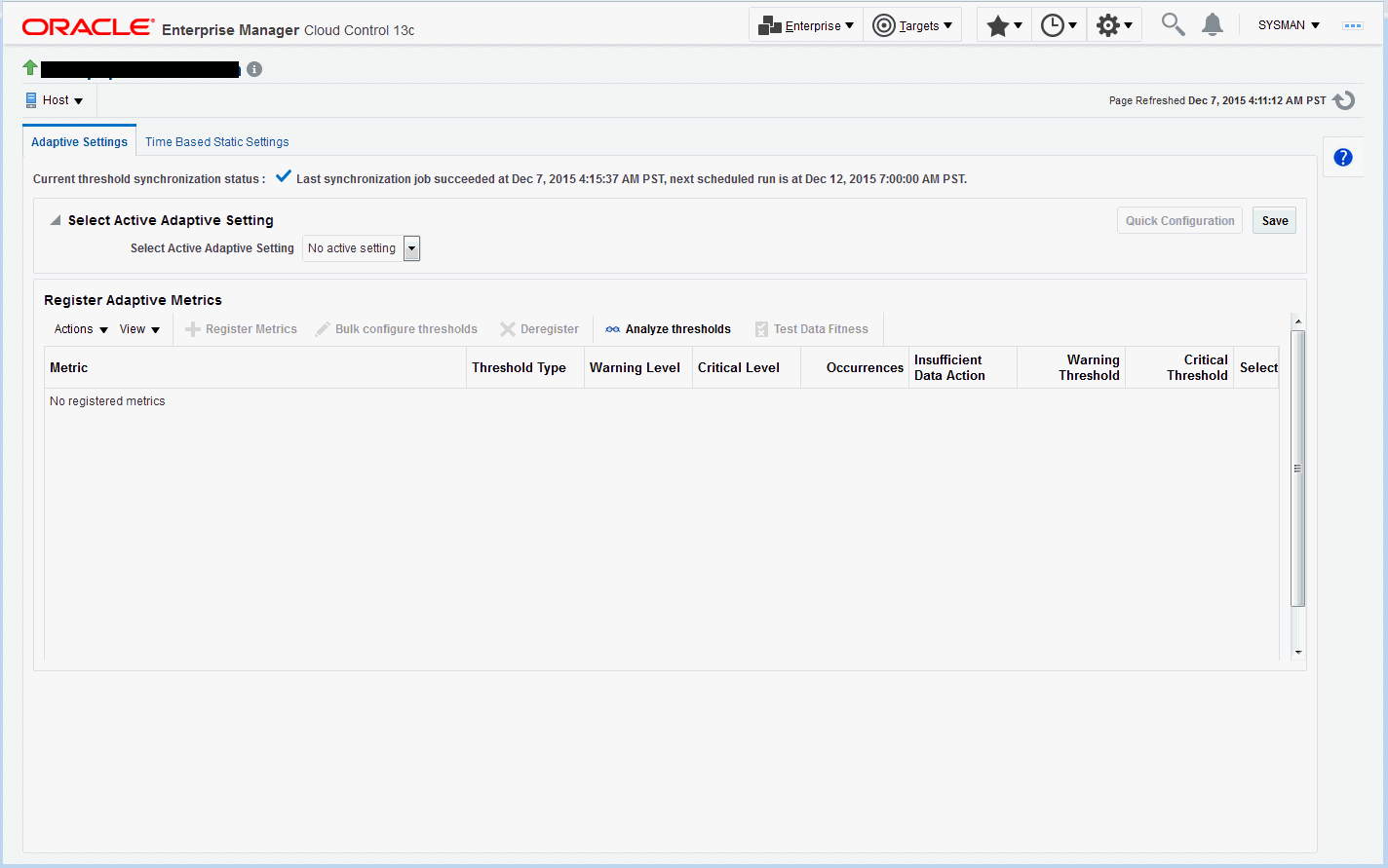Click the synchronization status checkmark icon

point(284,176)
